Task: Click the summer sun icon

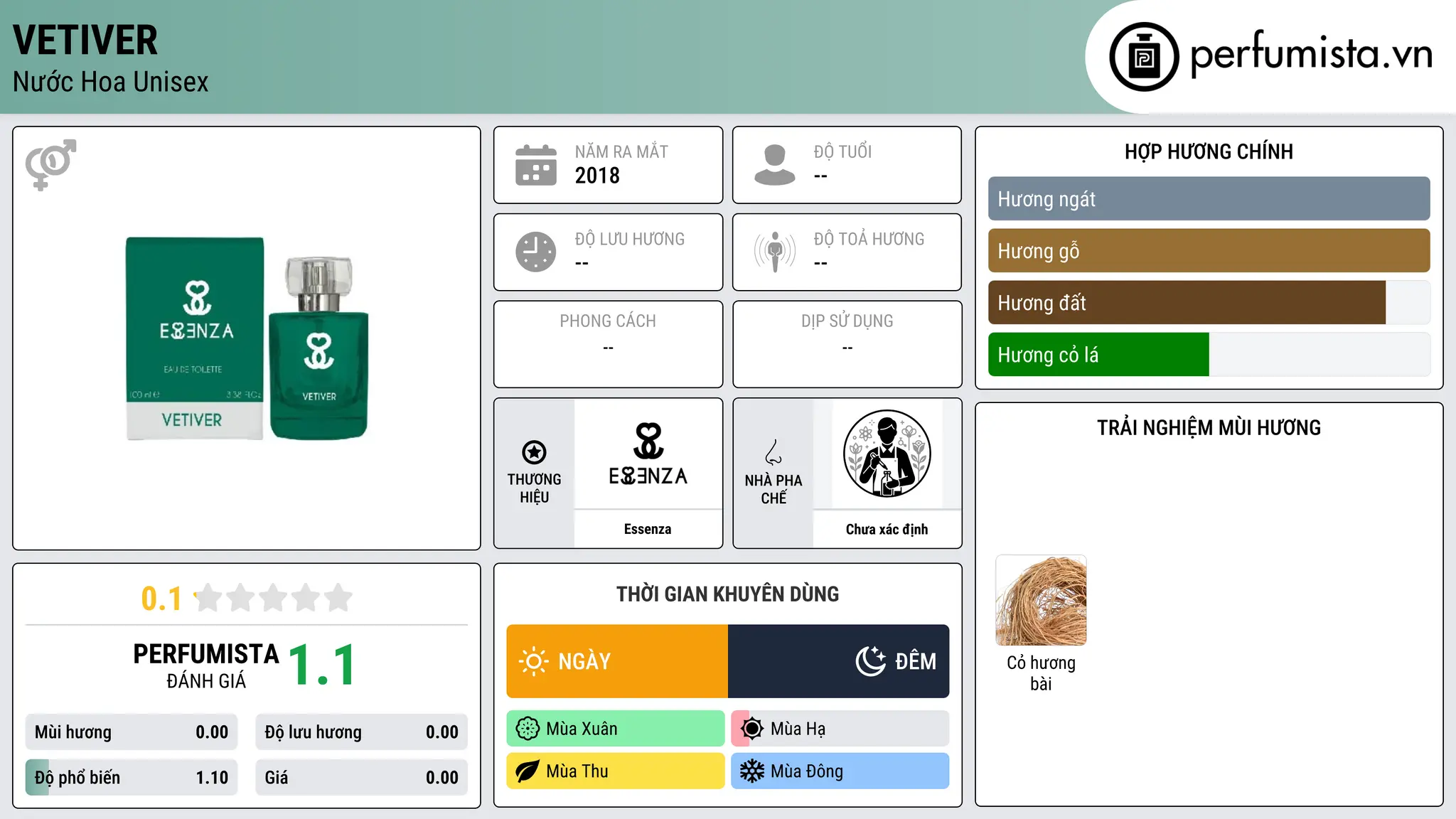Action: pyautogui.click(x=752, y=729)
